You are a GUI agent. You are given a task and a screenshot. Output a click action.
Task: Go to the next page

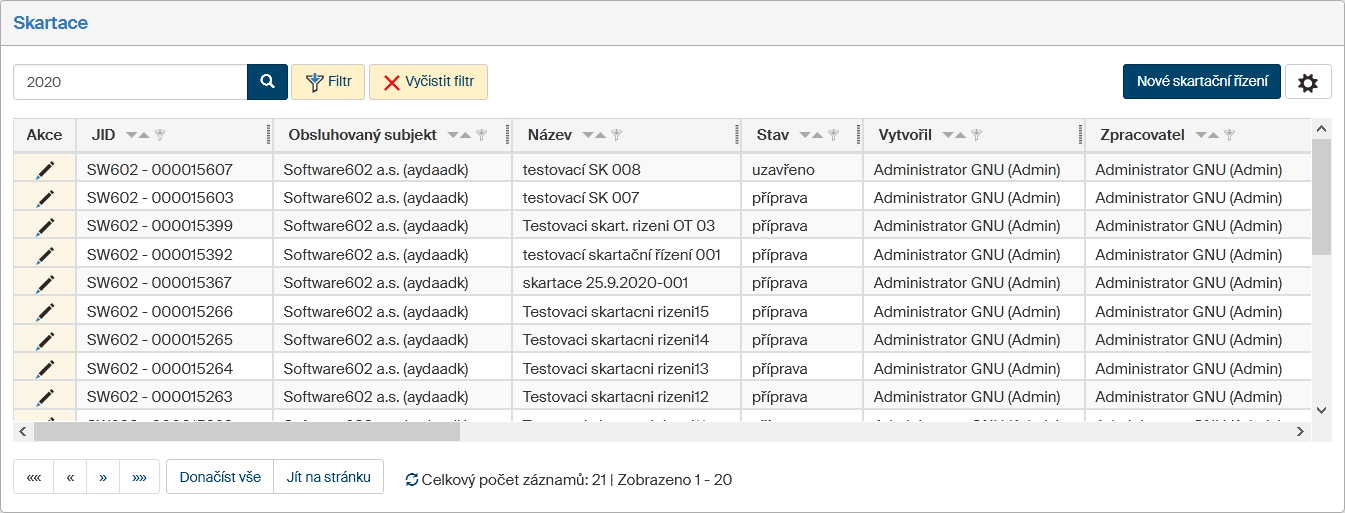pos(103,477)
